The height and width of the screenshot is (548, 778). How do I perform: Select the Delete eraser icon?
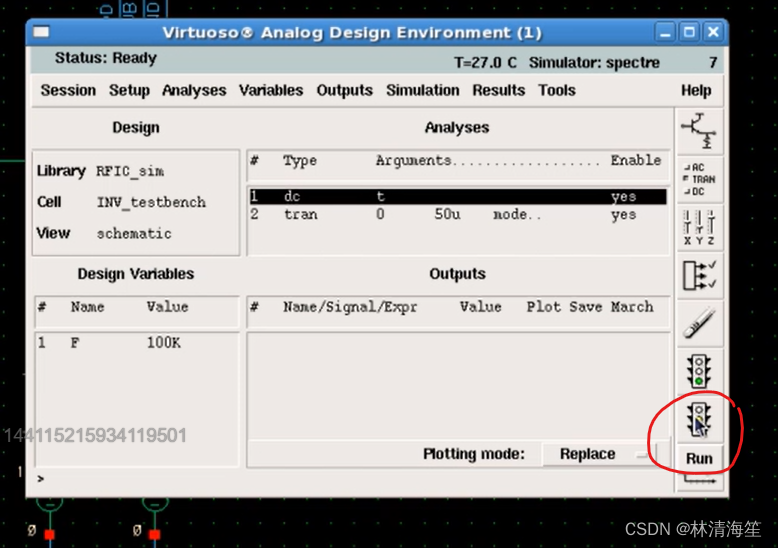699,323
